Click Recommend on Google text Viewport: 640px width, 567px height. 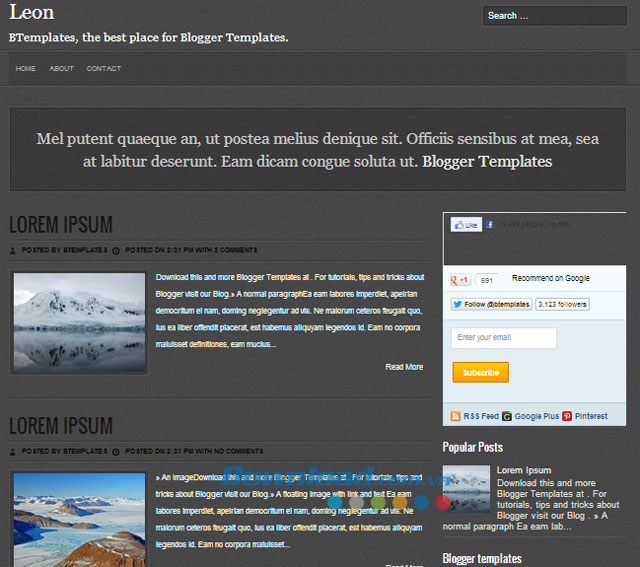click(x=551, y=278)
